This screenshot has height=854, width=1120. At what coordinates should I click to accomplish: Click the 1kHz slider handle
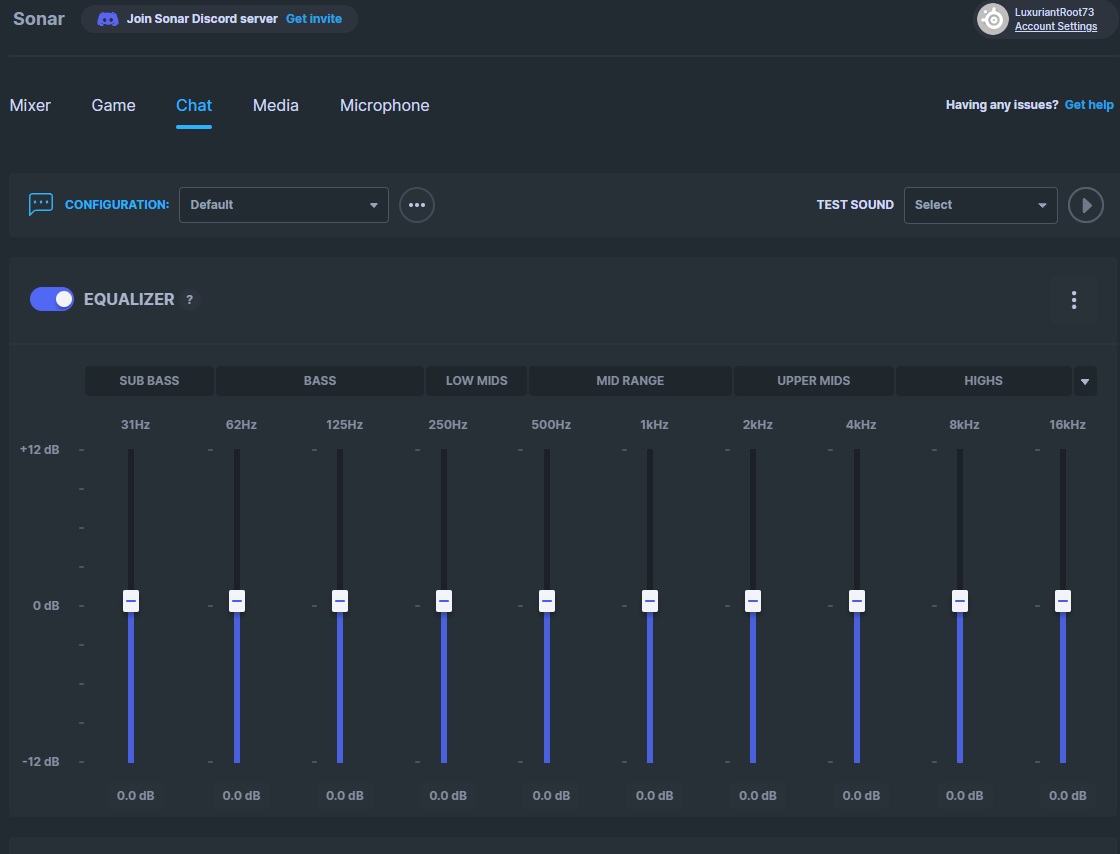tap(650, 601)
